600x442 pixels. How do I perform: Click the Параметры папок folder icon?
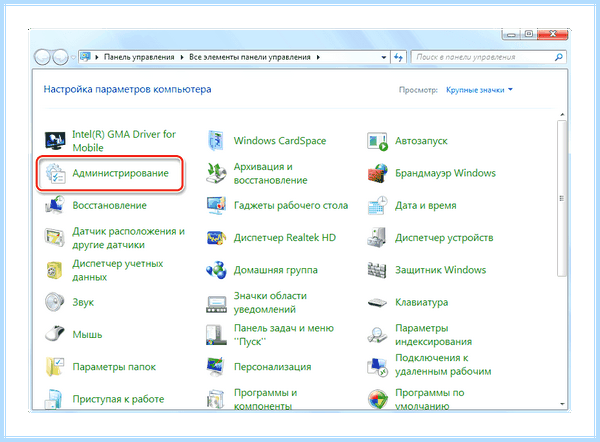coord(54,367)
